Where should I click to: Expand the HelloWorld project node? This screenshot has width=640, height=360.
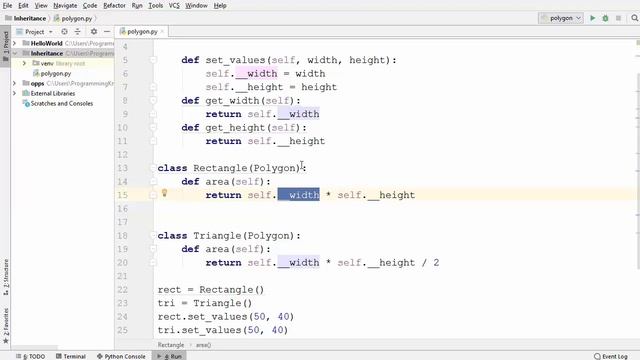pos(15,43)
